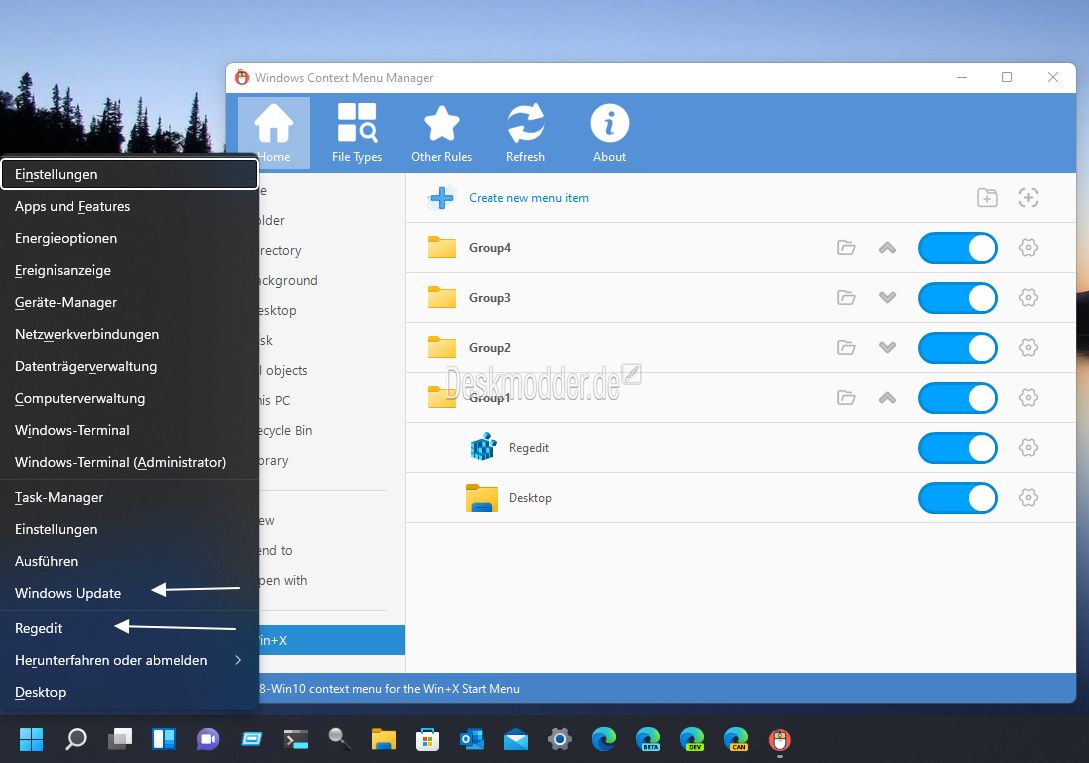Open Datenträgerverwaltung menu entry
The image size is (1089, 763).
pyautogui.click(x=129, y=366)
